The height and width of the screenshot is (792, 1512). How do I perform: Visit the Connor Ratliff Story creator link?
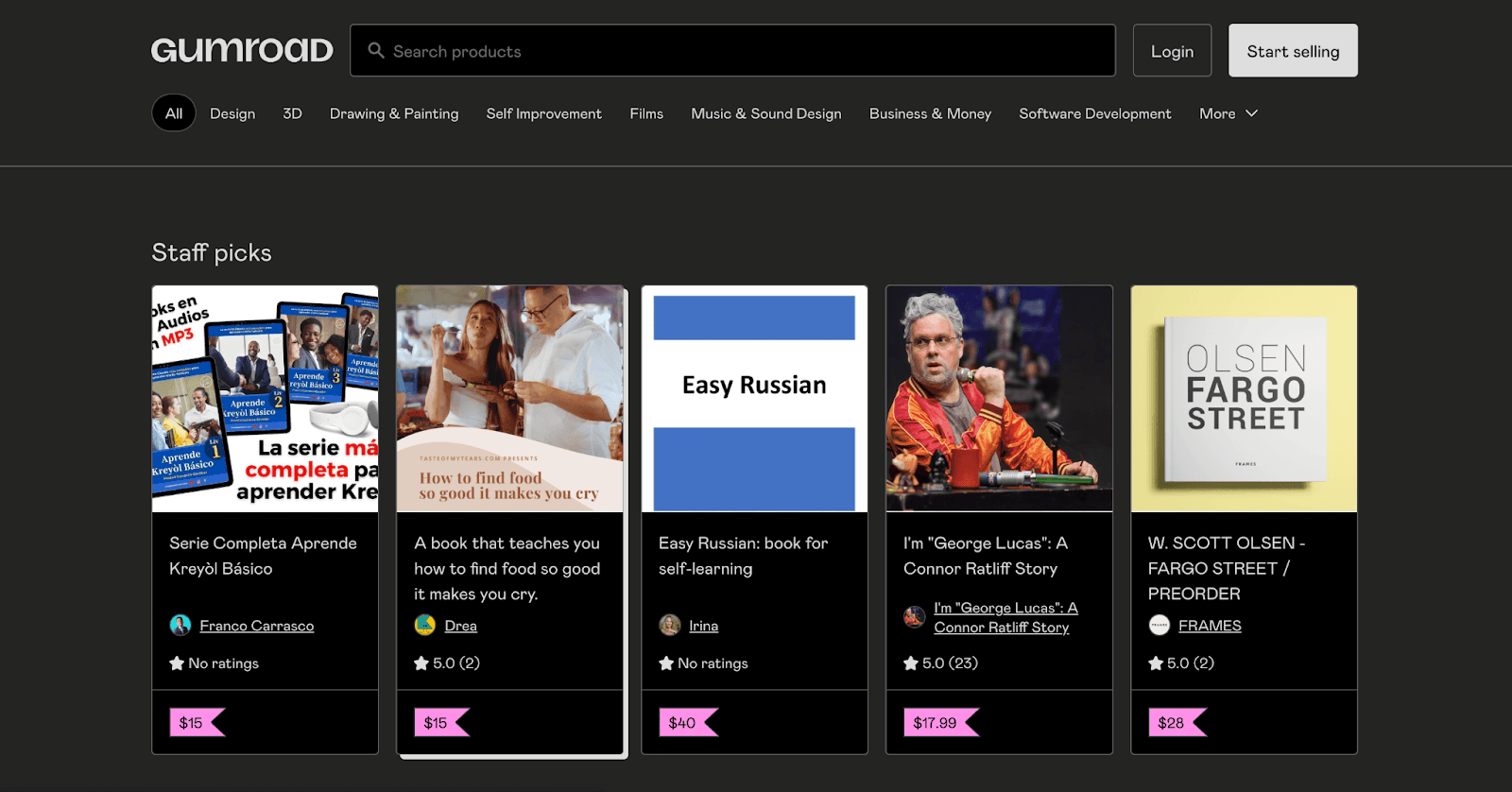coord(1005,617)
